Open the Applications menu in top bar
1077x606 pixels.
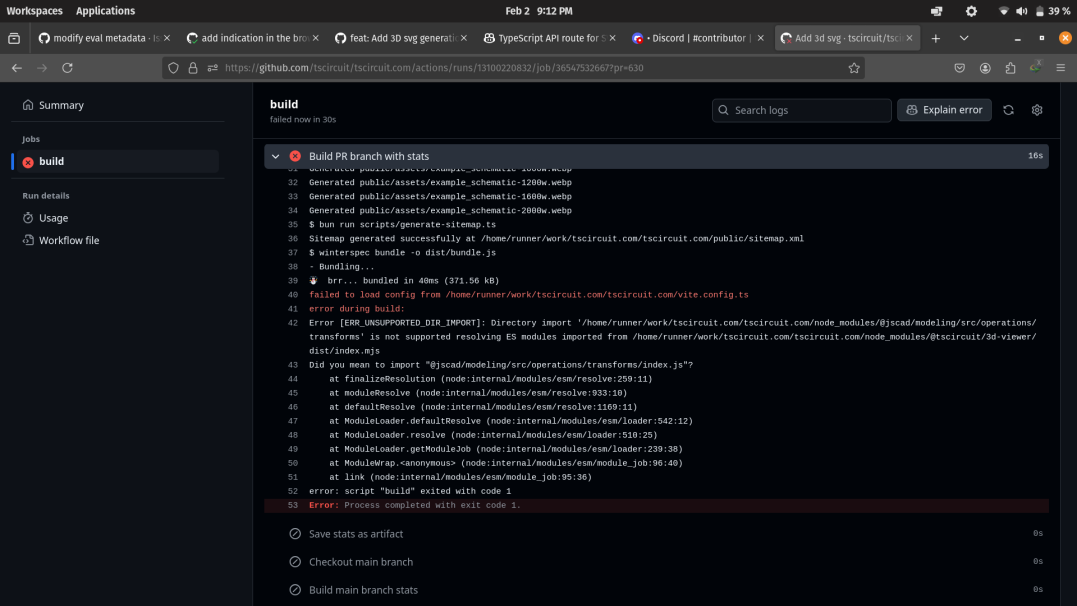tap(105, 11)
